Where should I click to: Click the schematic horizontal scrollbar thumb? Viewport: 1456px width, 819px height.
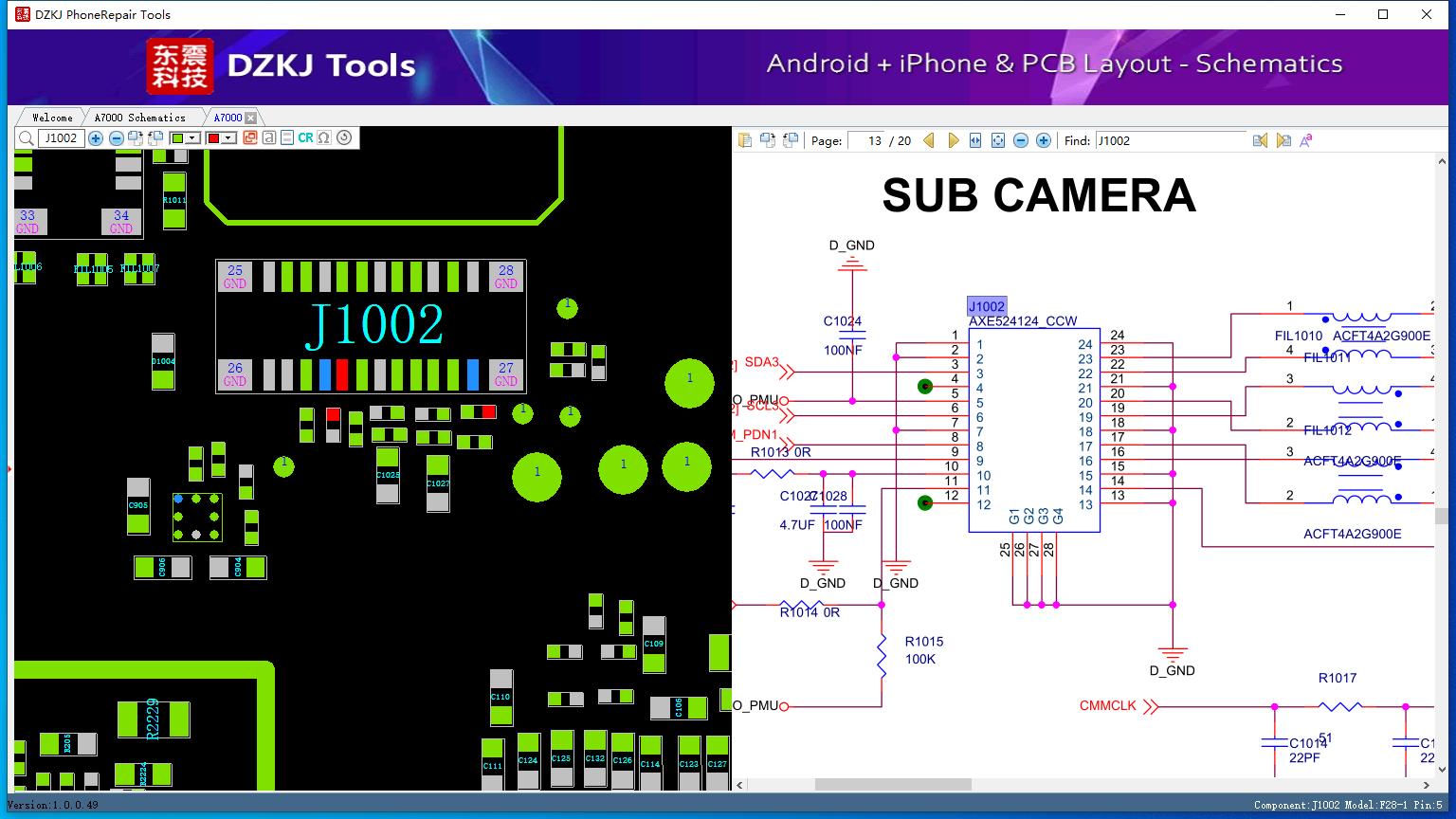tap(893, 785)
